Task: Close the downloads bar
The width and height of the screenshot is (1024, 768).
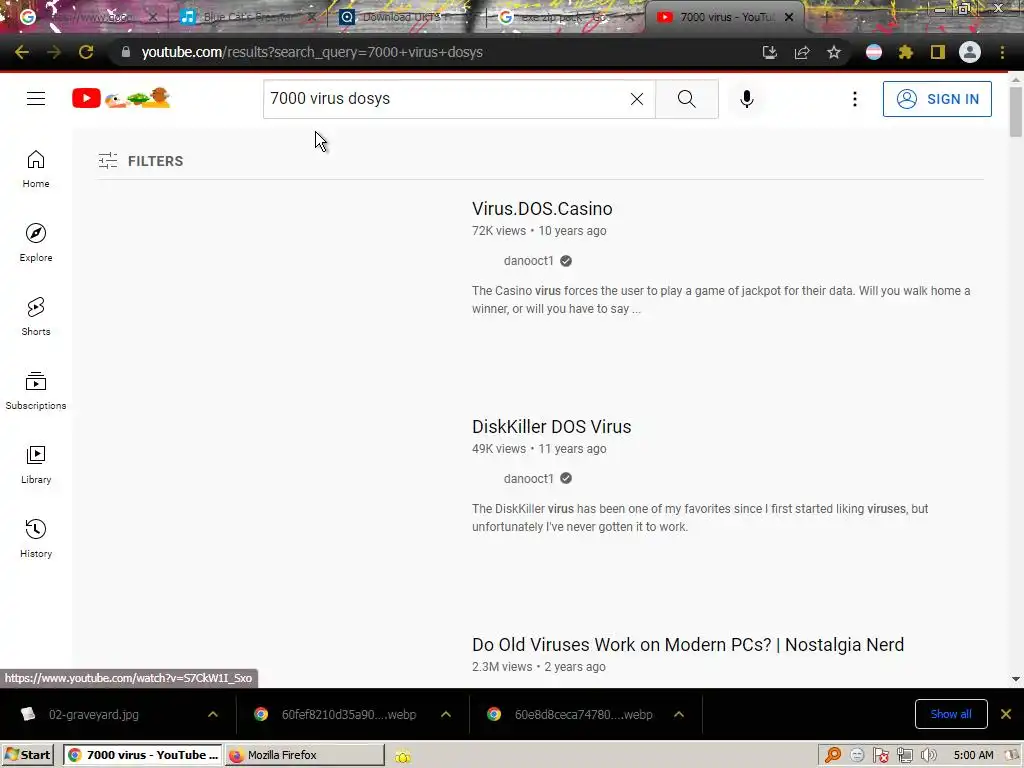Action: [x=1006, y=714]
